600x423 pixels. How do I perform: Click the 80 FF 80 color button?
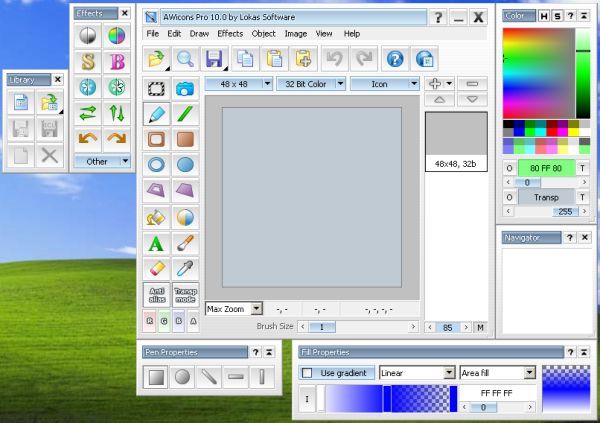(546, 168)
